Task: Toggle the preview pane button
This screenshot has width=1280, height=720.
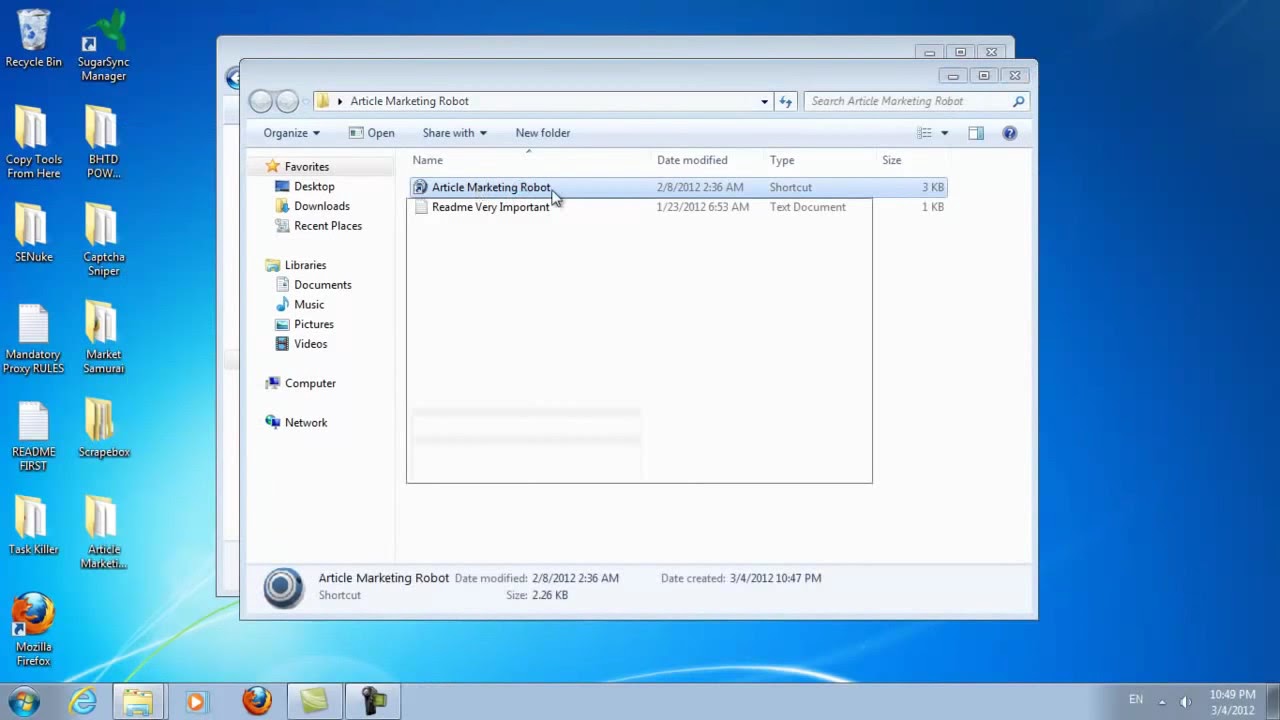Action: pyautogui.click(x=976, y=133)
